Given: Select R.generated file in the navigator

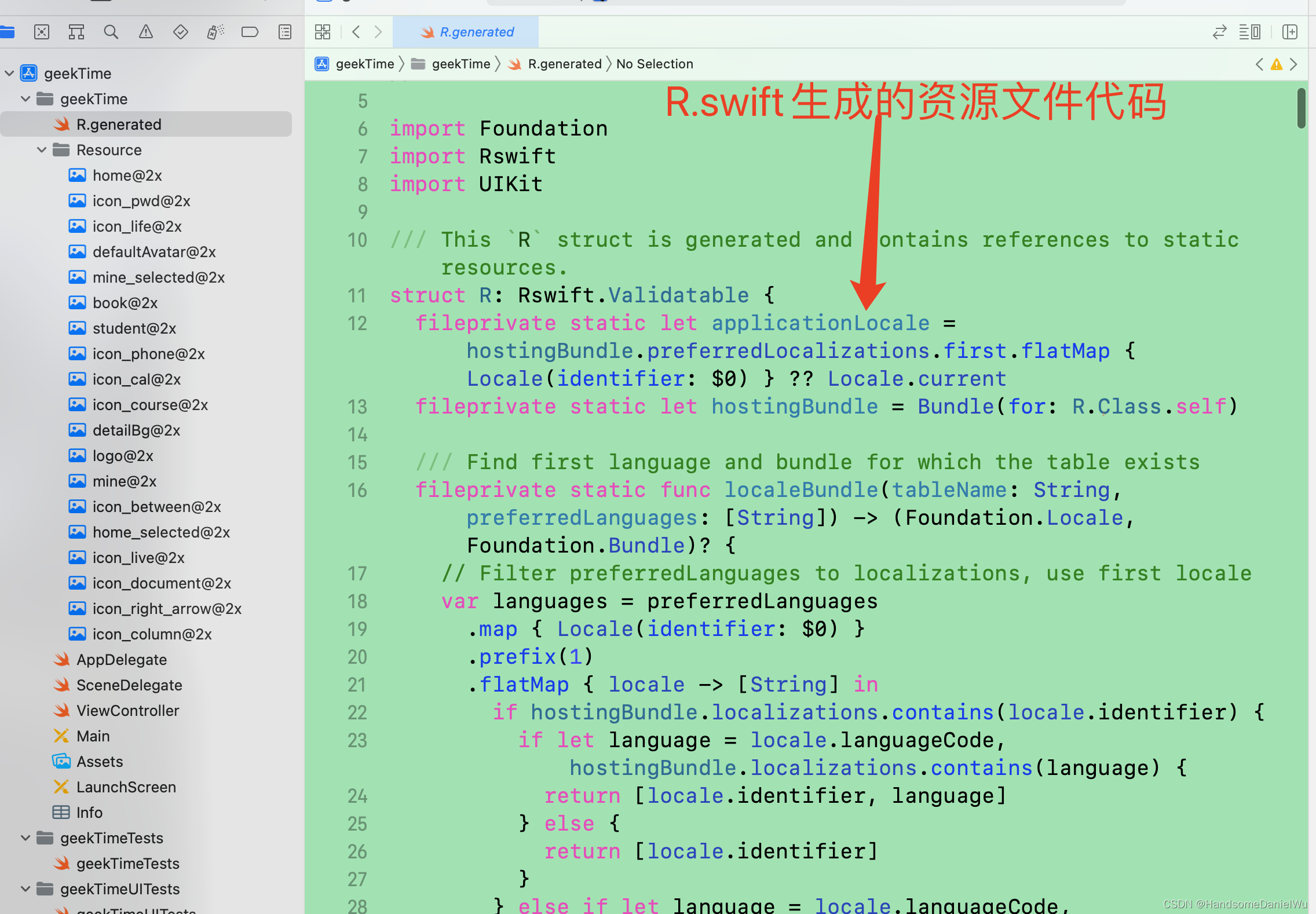Looking at the screenshot, I should coord(119,124).
